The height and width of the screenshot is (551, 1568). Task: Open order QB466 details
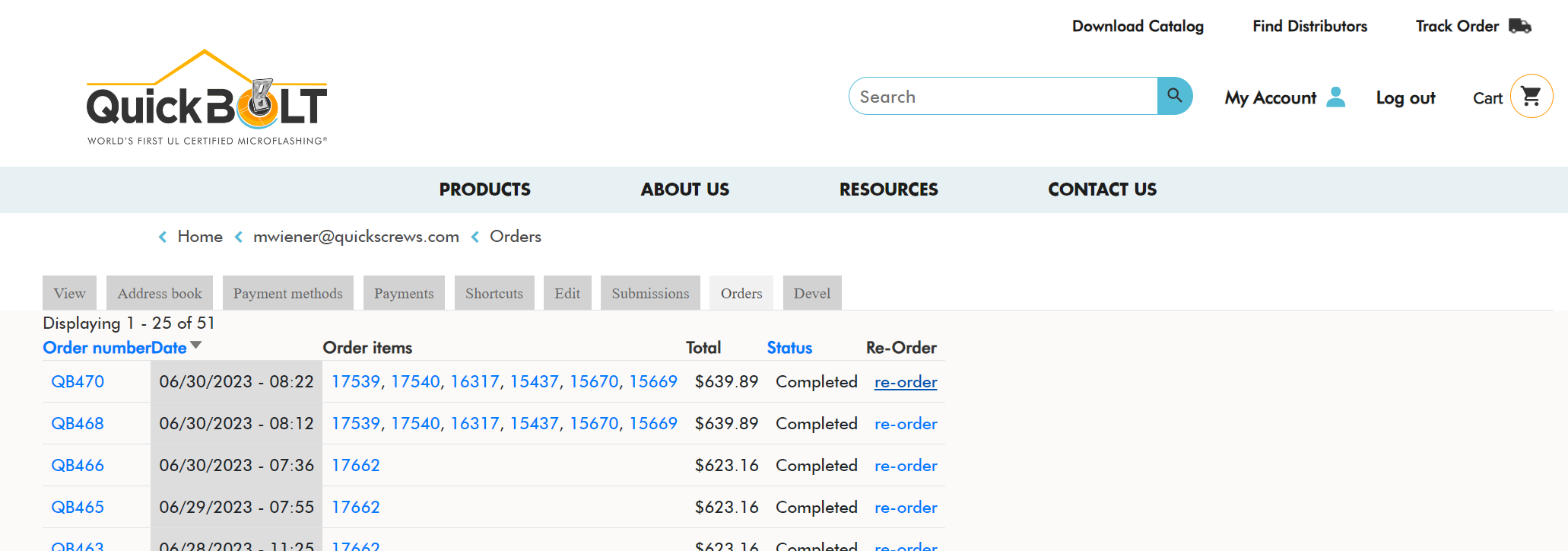(x=78, y=466)
